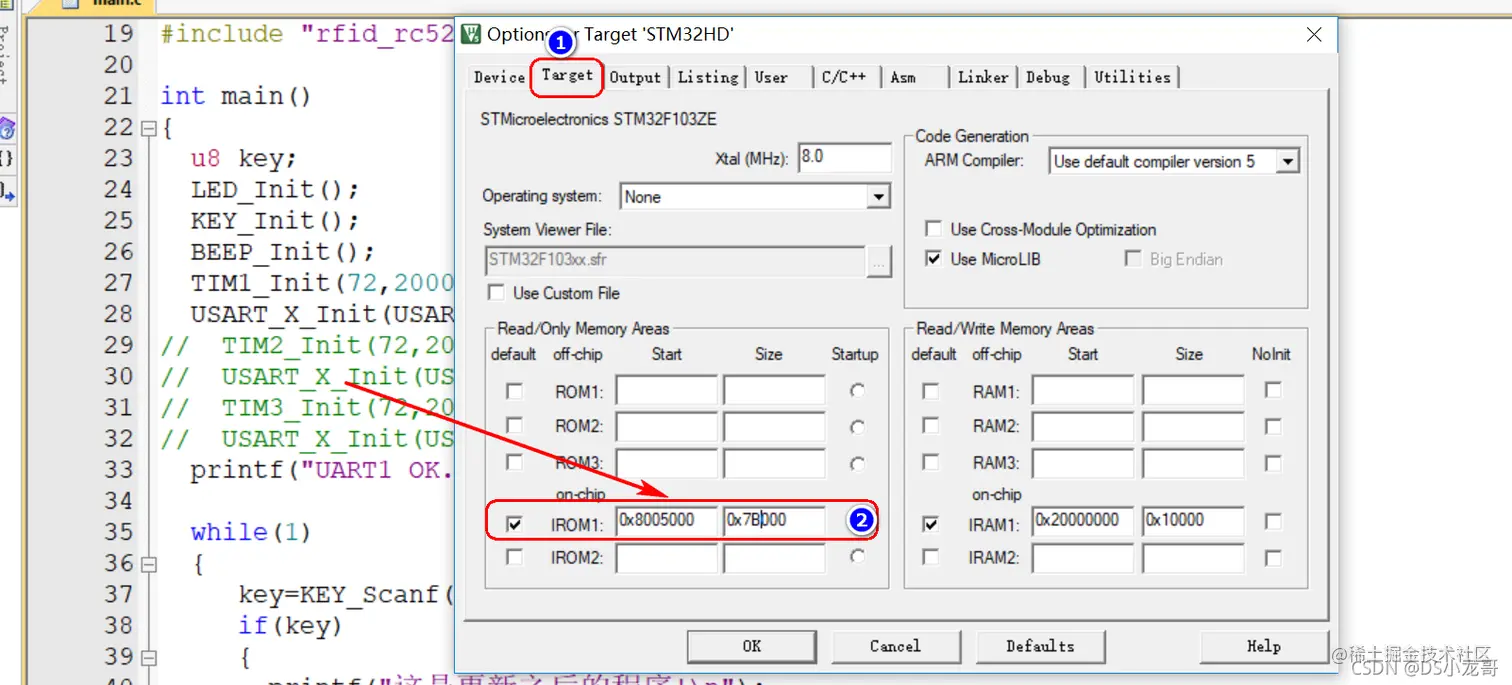Open the User tab
Screen dimensions: 1512x685
pyautogui.click(x=771, y=77)
